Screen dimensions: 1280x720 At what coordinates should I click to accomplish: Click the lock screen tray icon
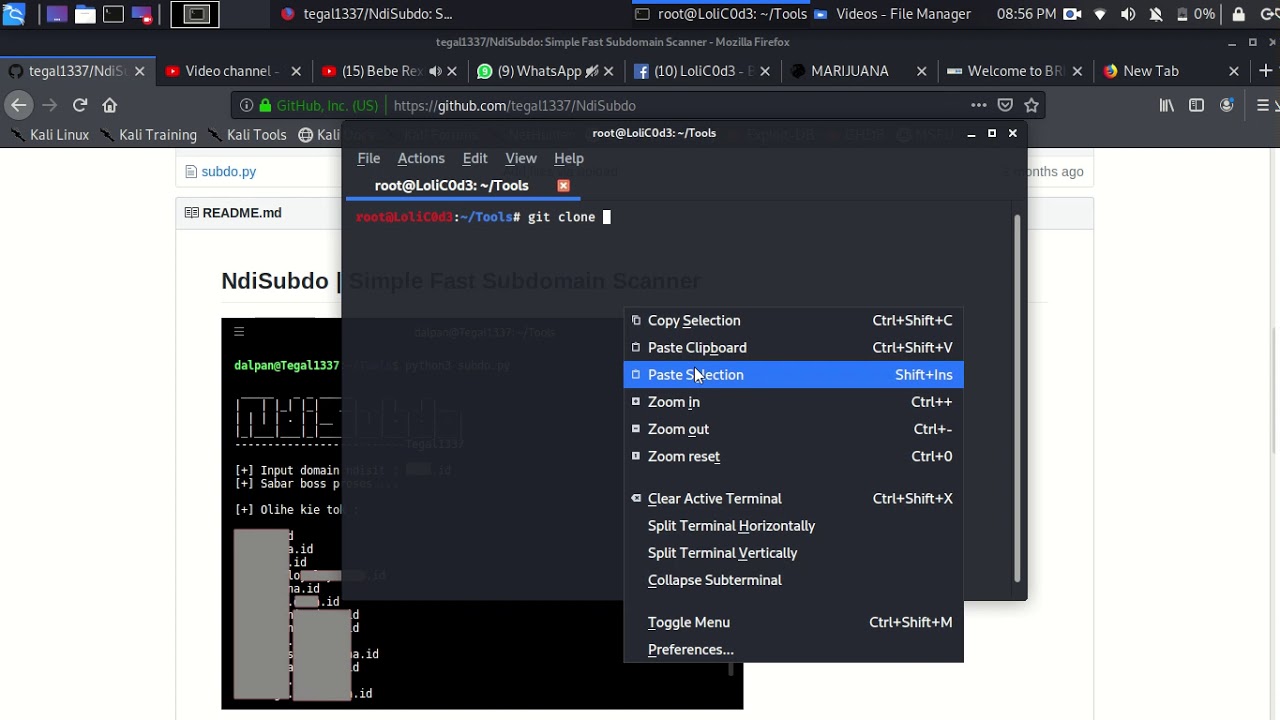coord(1238,14)
